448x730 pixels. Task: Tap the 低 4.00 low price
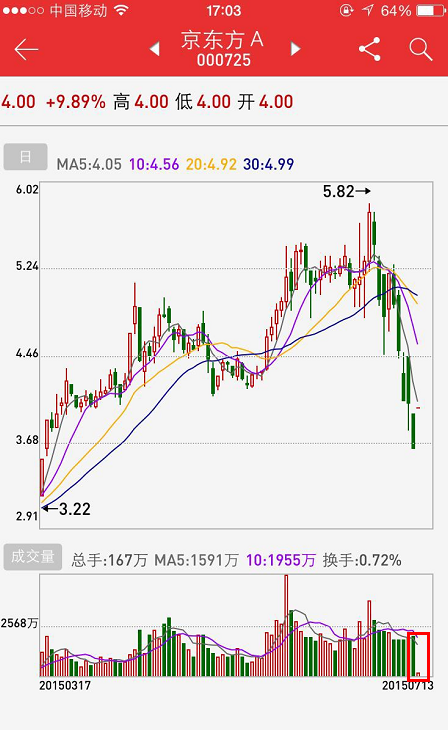coord(203,101)
